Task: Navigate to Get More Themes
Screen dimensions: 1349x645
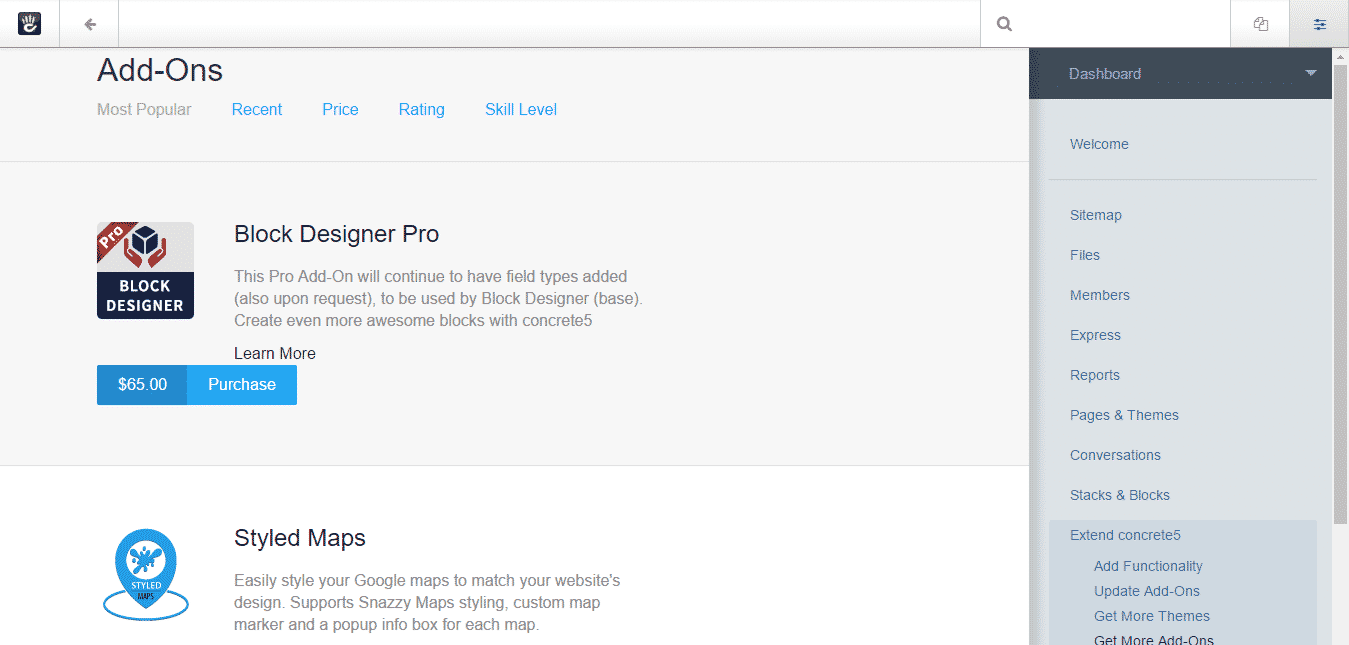Action: (x=1151, y=615)
